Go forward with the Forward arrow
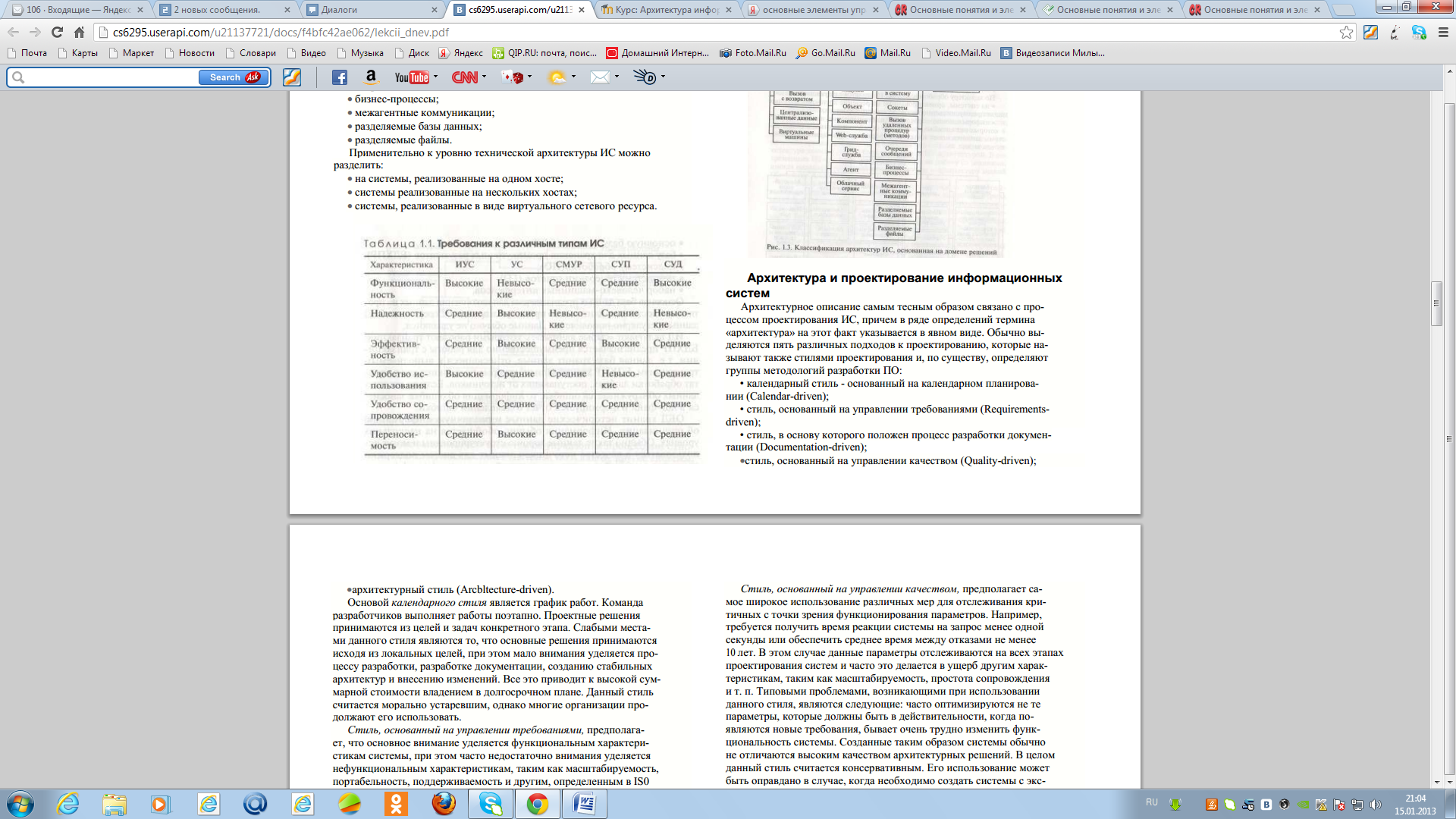Screen dimensions: 1456x819 pos(35,33)
